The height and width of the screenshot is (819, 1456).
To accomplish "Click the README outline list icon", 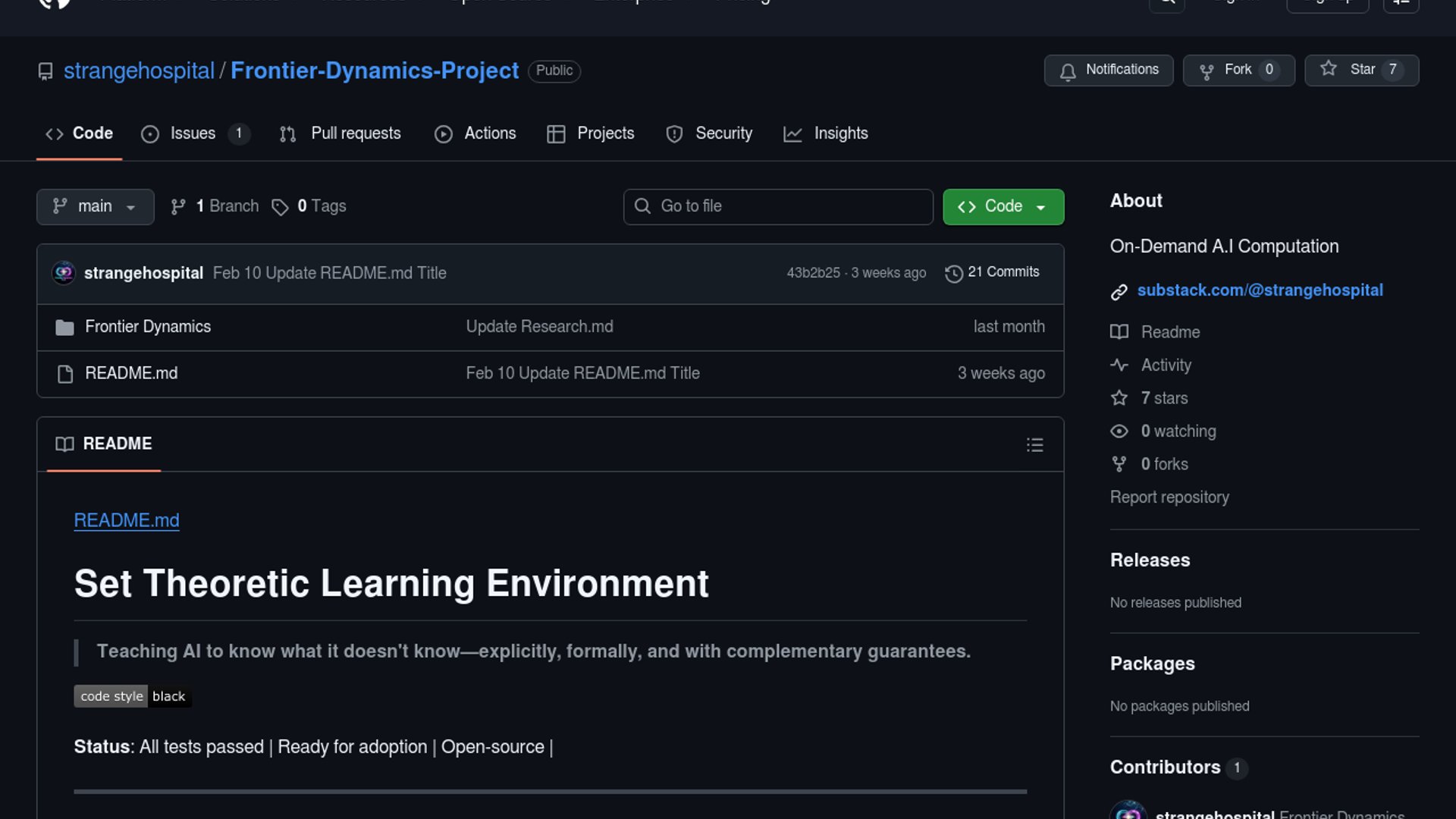I will (x=1034, y=445).
